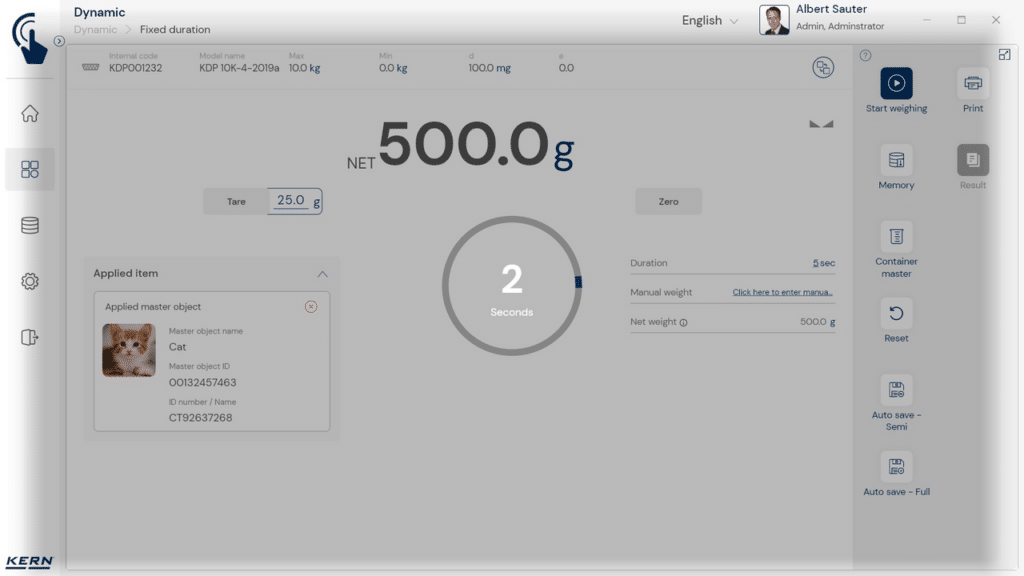1024x576 pixels.
Task: Go to the Home sidebar icon
Action: pyautogui.click(x=30, y=114)
